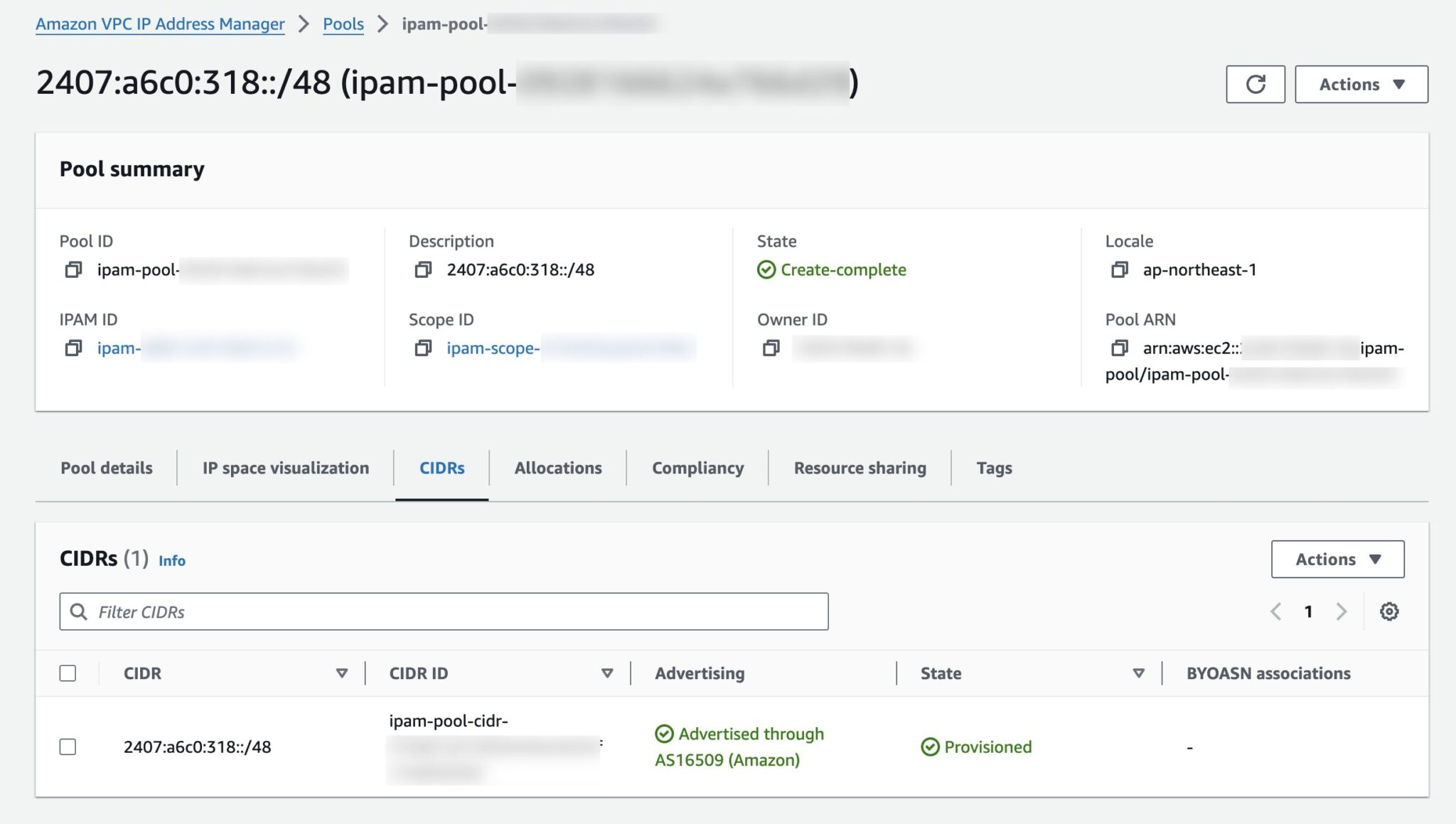Open the CIDRs Info link
The height and width of the screenshot is (824, 1456).
click(171, 561)
